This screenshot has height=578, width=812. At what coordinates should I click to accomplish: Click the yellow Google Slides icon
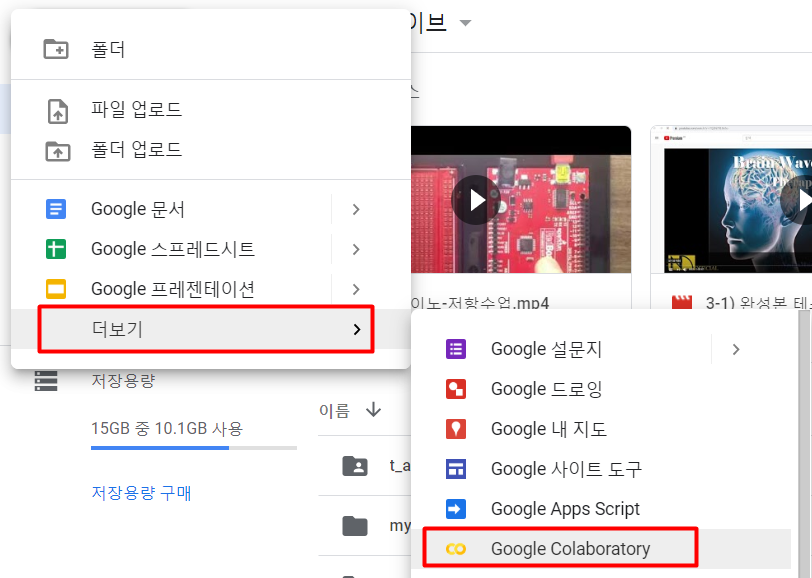point(56,289)
